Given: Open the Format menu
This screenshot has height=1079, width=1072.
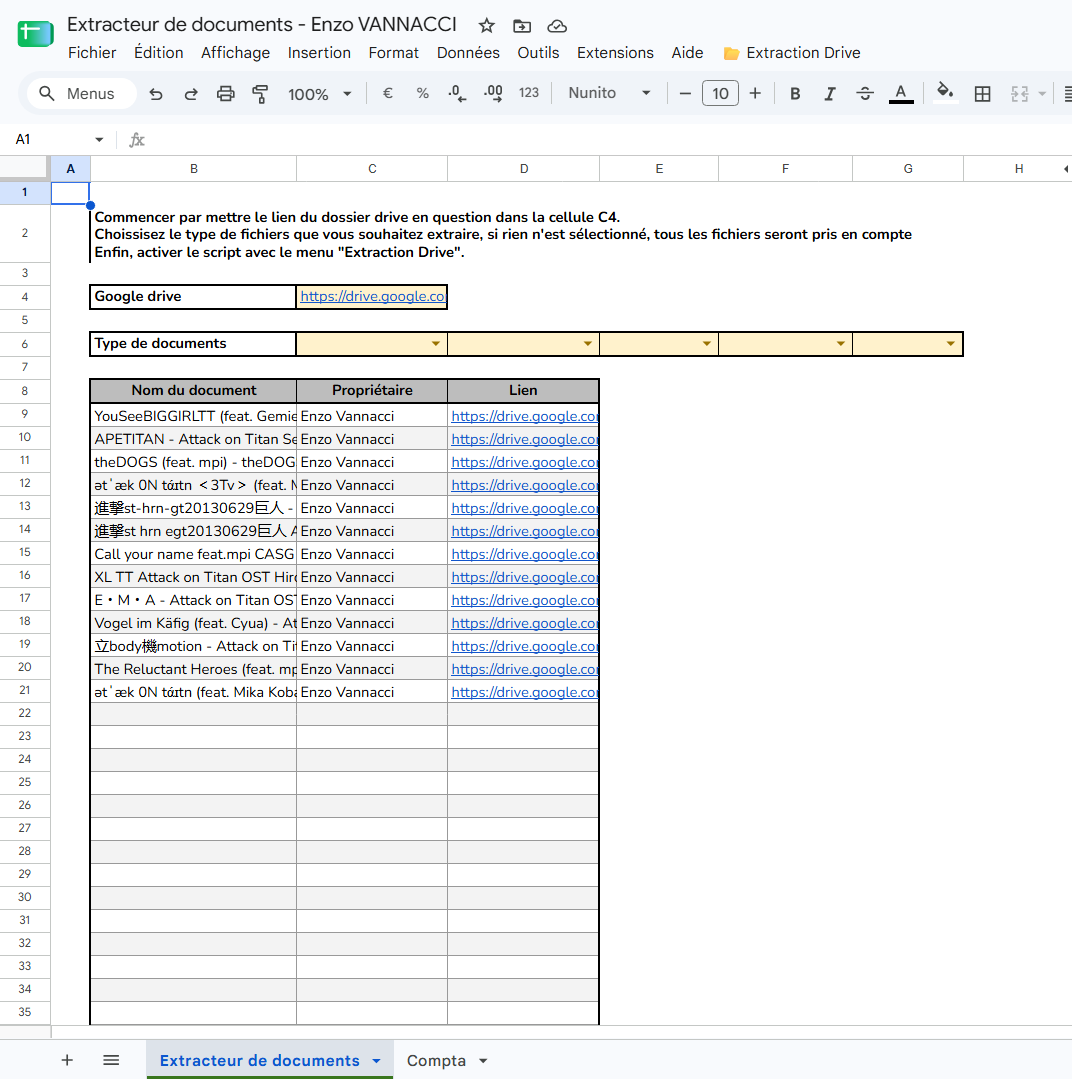Looking at the screenshot, I should [394, 53].
